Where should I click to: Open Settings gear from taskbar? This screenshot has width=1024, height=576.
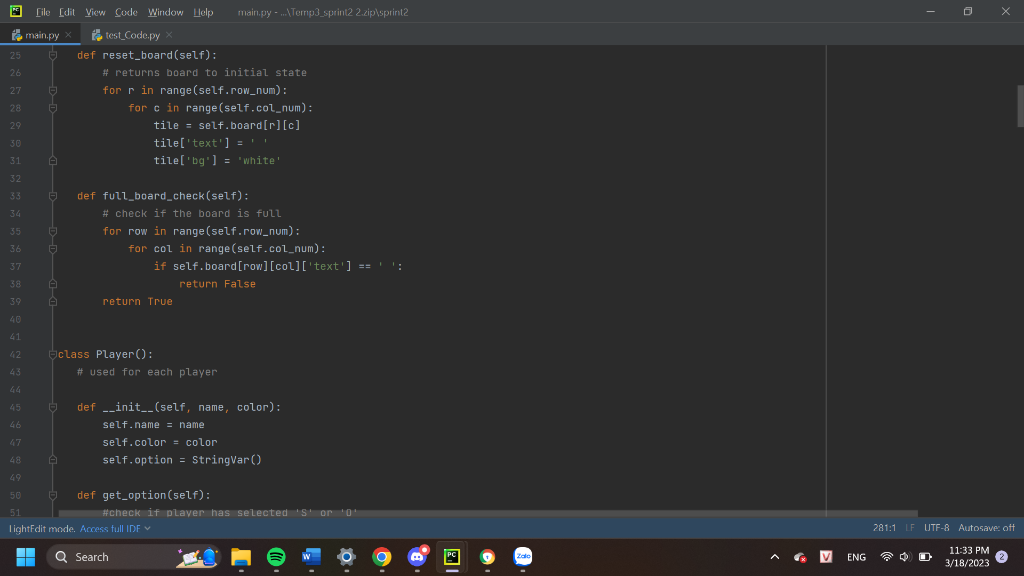(347, 557)
